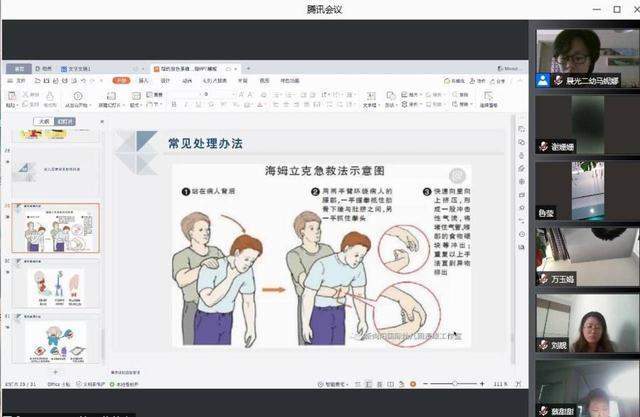This screenshot has width=640, height=417.
Task: Open the 动画 ribbon tab
Action: click(x=187, y=81)
